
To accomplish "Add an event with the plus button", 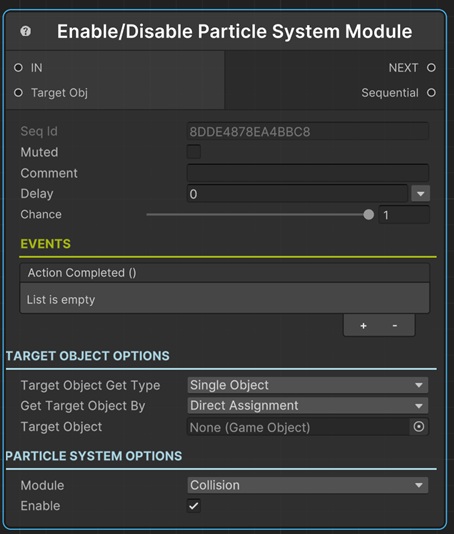I will [363, 326].
